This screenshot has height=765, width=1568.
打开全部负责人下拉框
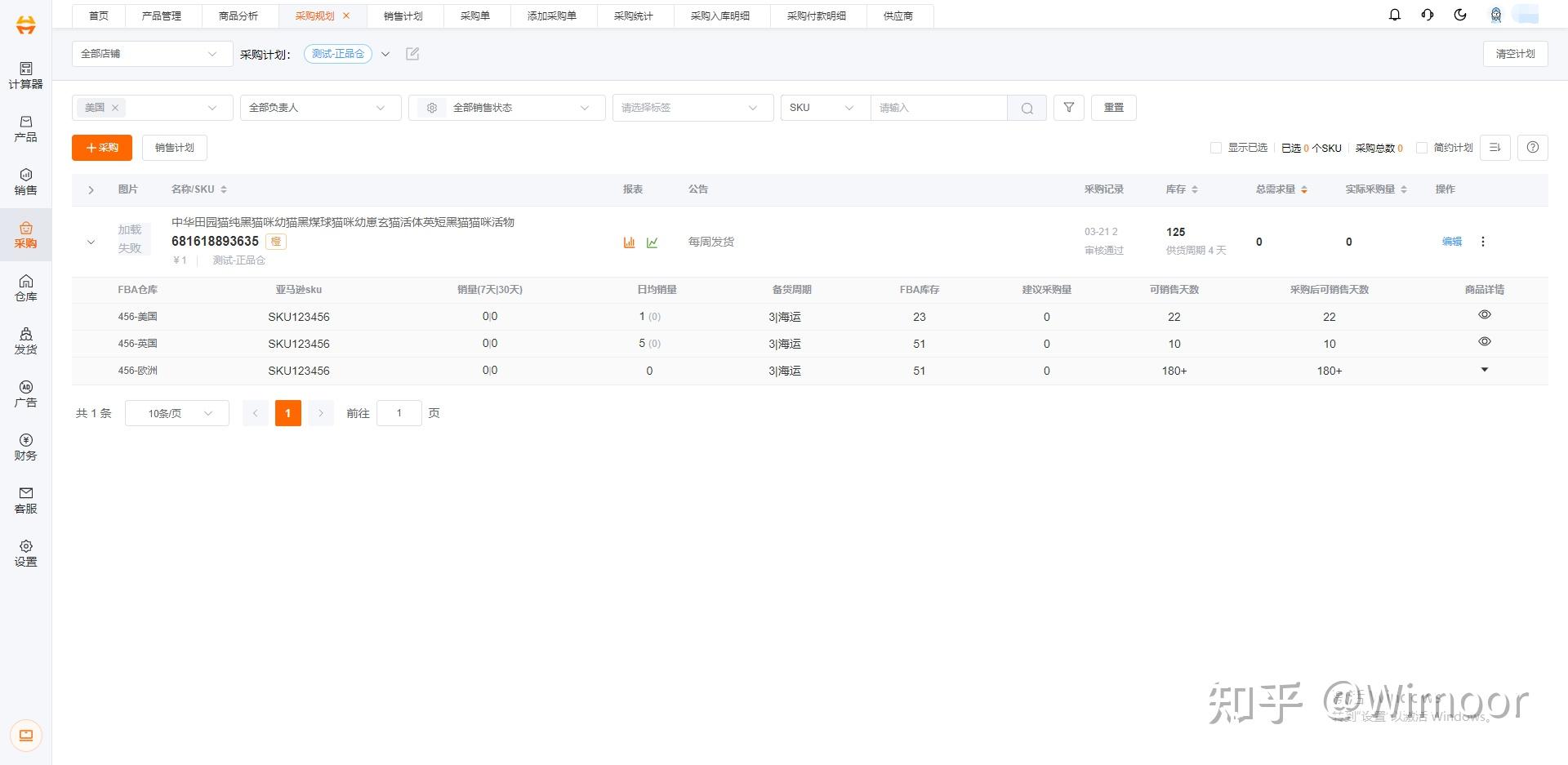click(319, 107)
